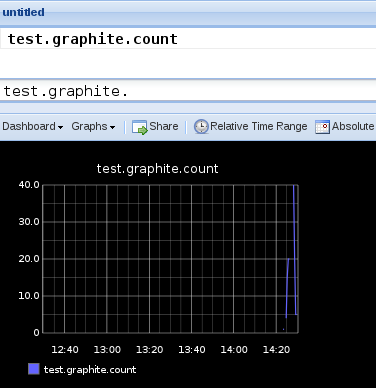The height and width of the screenshot is (388, 376).
Task: Click the 13:00 time axis label
Action: click(107, 350)
